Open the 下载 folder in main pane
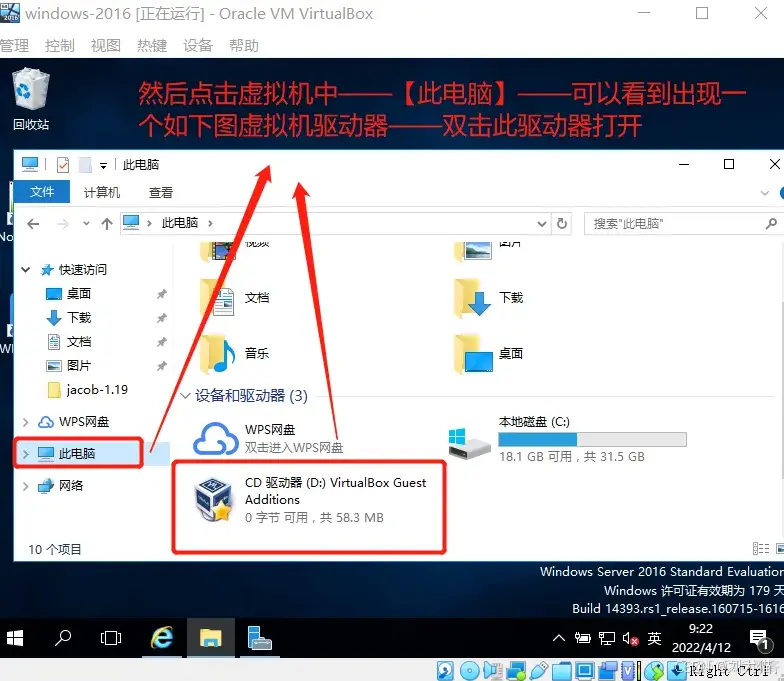 tap(489, 298)
